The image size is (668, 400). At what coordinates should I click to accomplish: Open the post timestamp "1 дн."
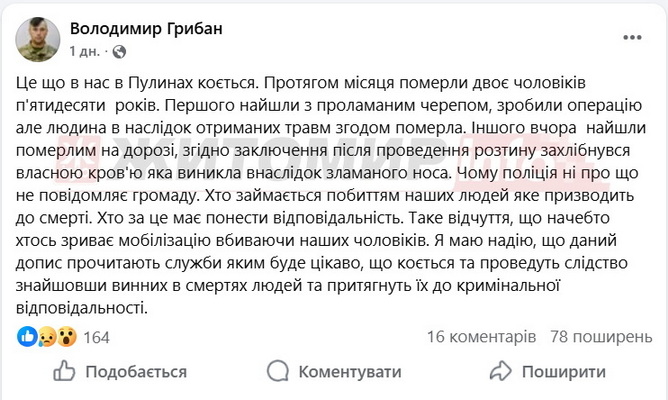86,50
